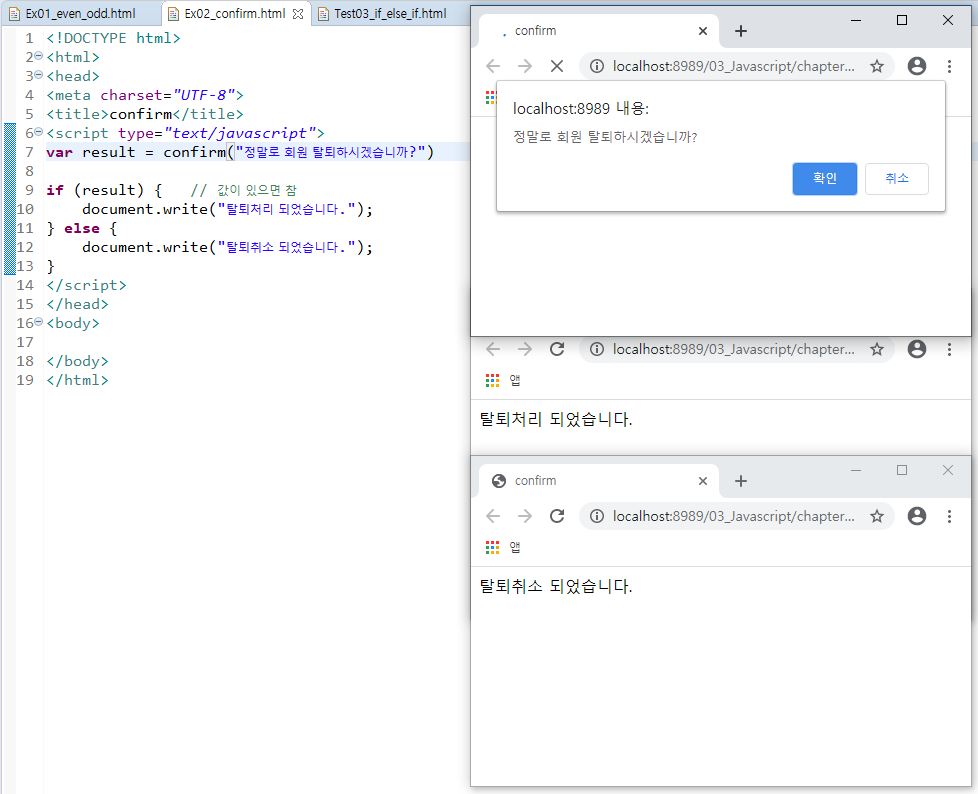Close the confirm tab in the bottom browser
The width and height of the screenshot is (978, 794).
coord(703,481)
